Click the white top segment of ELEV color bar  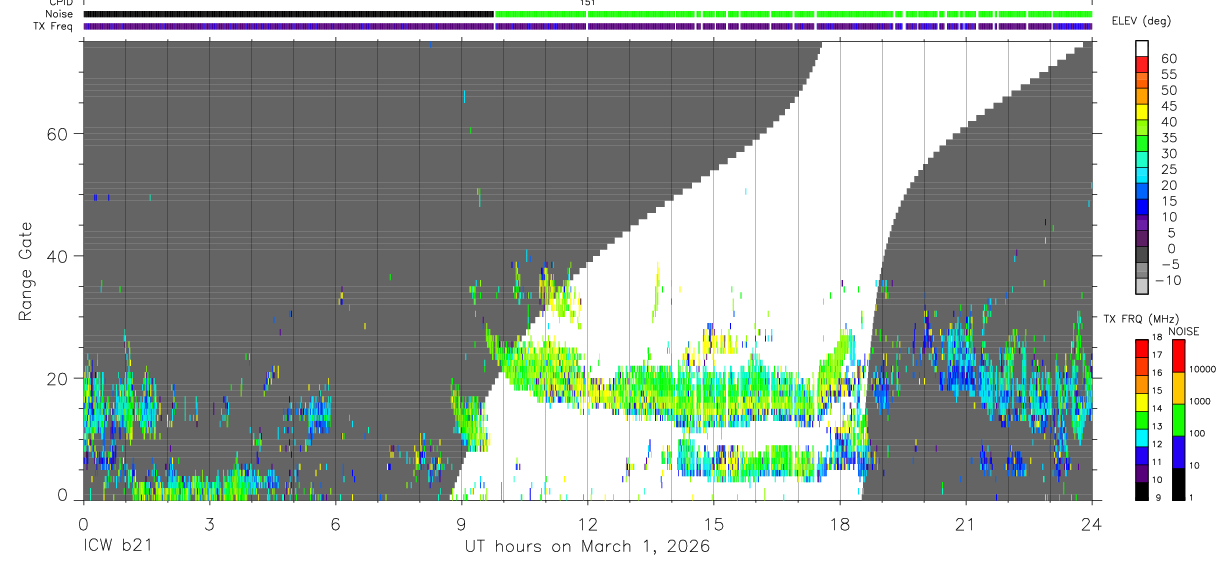point(1142,48)
